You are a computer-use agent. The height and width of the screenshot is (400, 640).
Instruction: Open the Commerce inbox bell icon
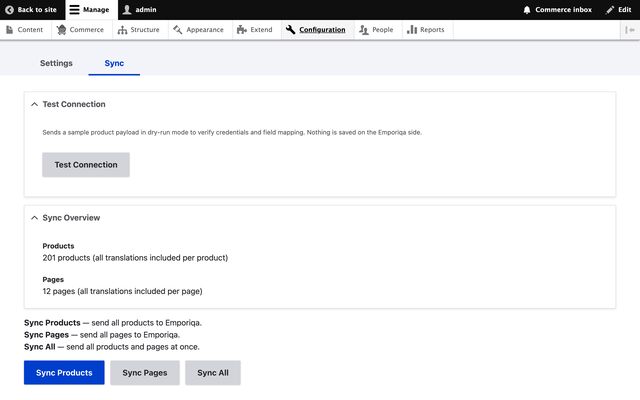(x=527, y=10)
